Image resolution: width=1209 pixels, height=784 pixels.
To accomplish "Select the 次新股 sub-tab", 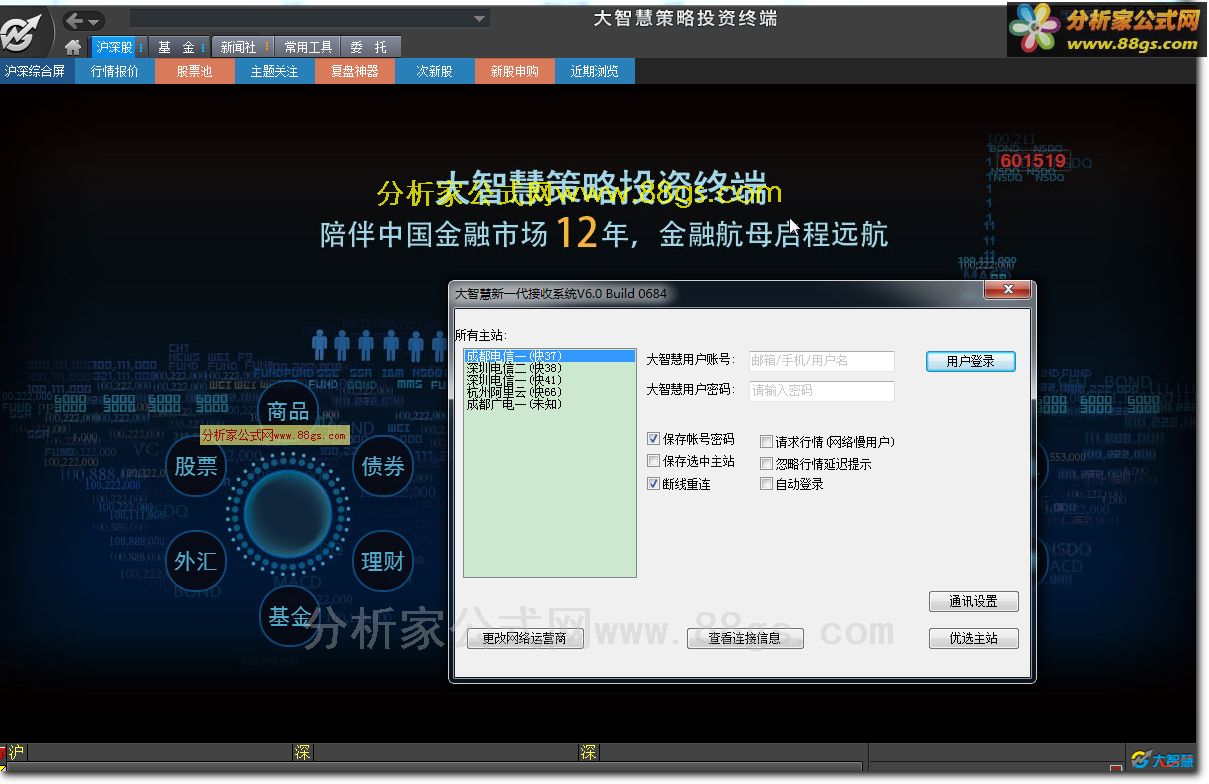I will click(435, 71).
